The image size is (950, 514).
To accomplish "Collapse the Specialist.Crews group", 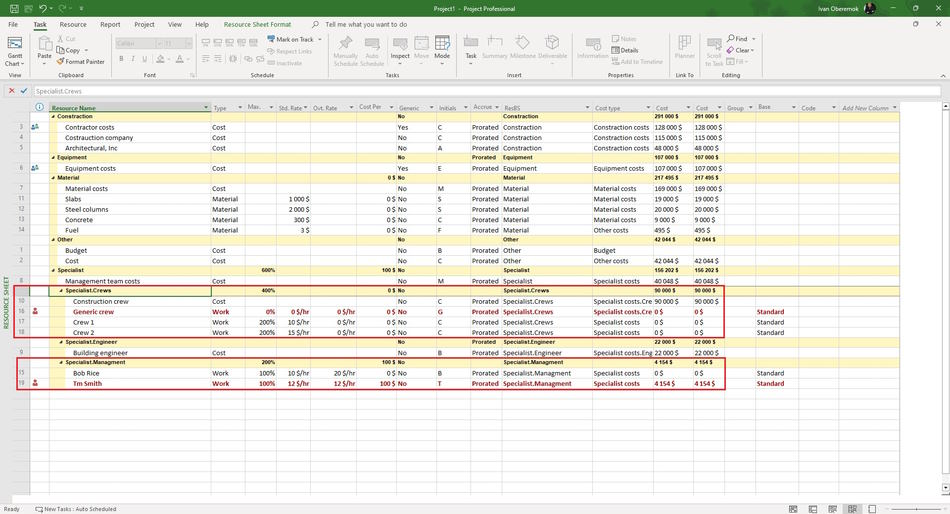I will (x=61, y=291).
